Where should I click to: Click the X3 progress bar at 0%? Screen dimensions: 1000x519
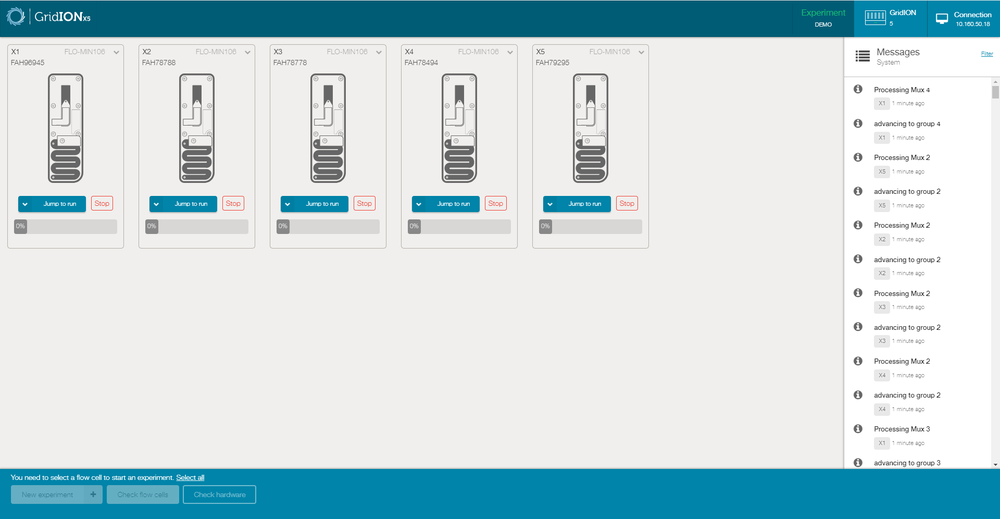pyautogui.click(x=328, y=226)
